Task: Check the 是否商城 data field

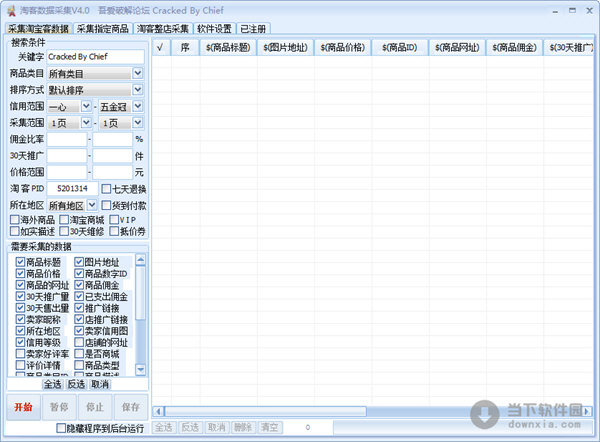Action: (79, 354)
